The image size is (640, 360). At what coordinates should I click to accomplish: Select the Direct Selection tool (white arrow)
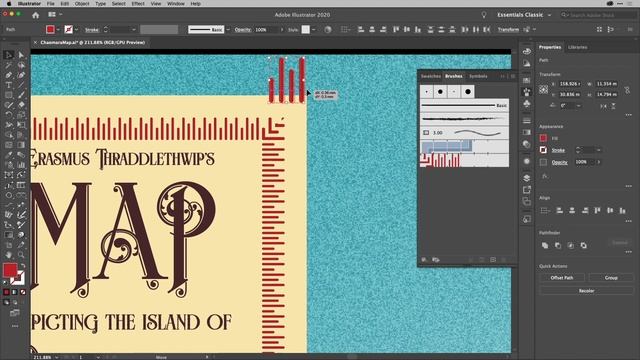pos(21,55)
